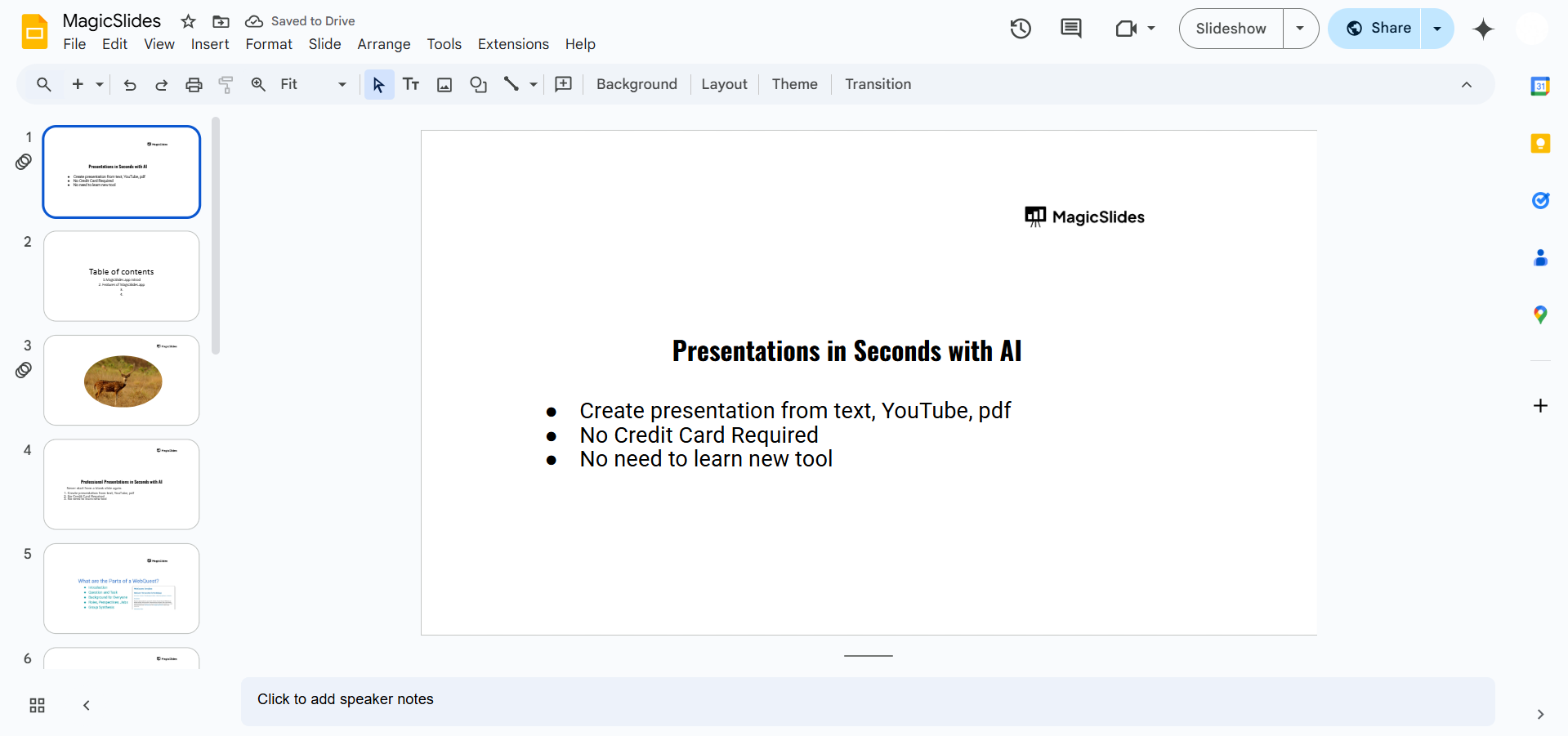
Task: Insert a text box
Action: (411, 84)
